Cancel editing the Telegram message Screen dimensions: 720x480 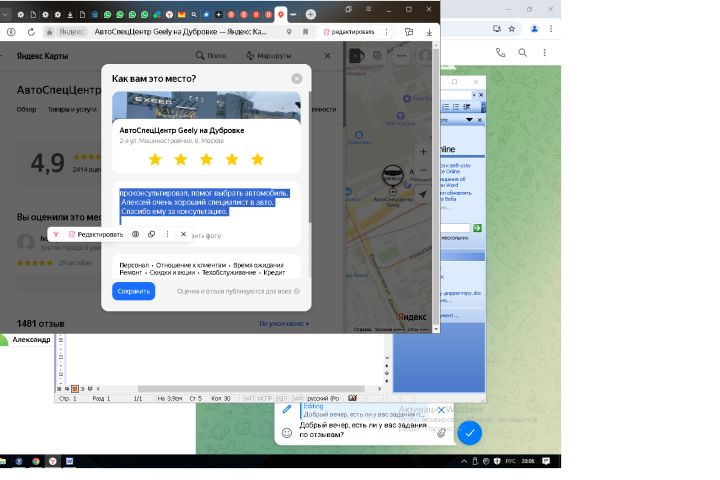coord(441,410)
